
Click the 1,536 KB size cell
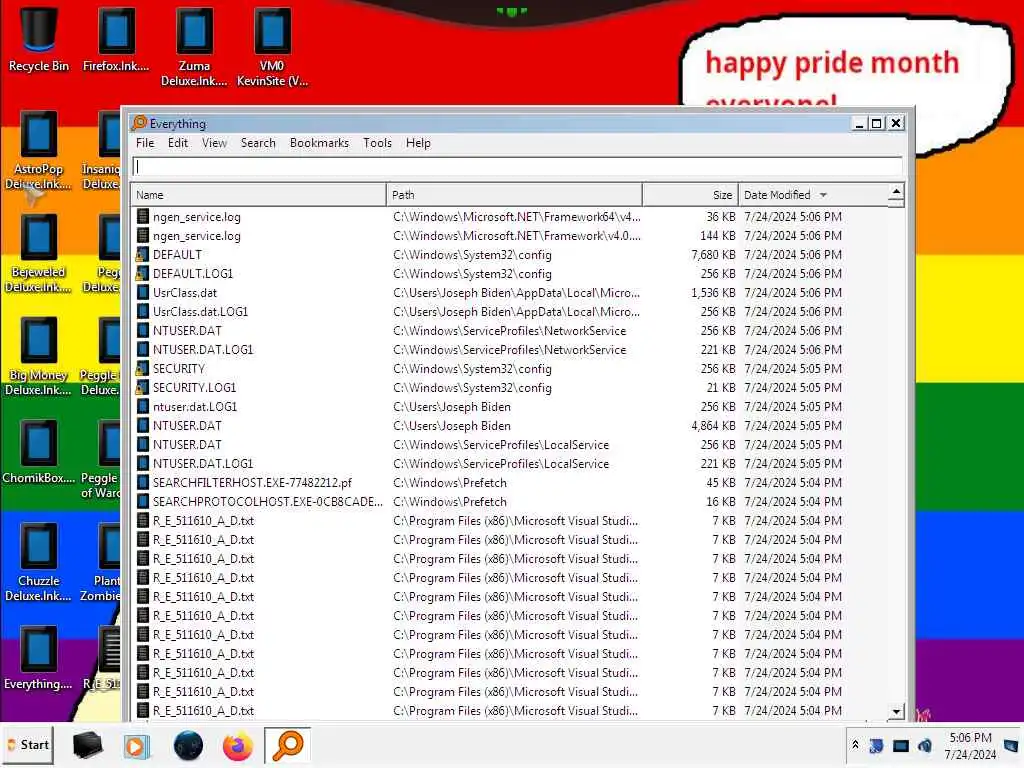coord(713,293)
